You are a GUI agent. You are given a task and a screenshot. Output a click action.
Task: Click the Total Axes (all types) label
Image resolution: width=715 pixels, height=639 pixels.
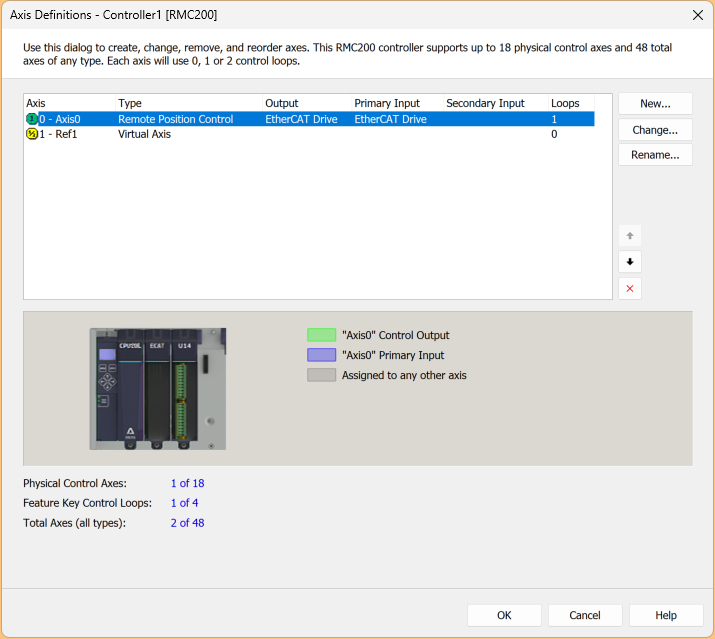[75, 523]
